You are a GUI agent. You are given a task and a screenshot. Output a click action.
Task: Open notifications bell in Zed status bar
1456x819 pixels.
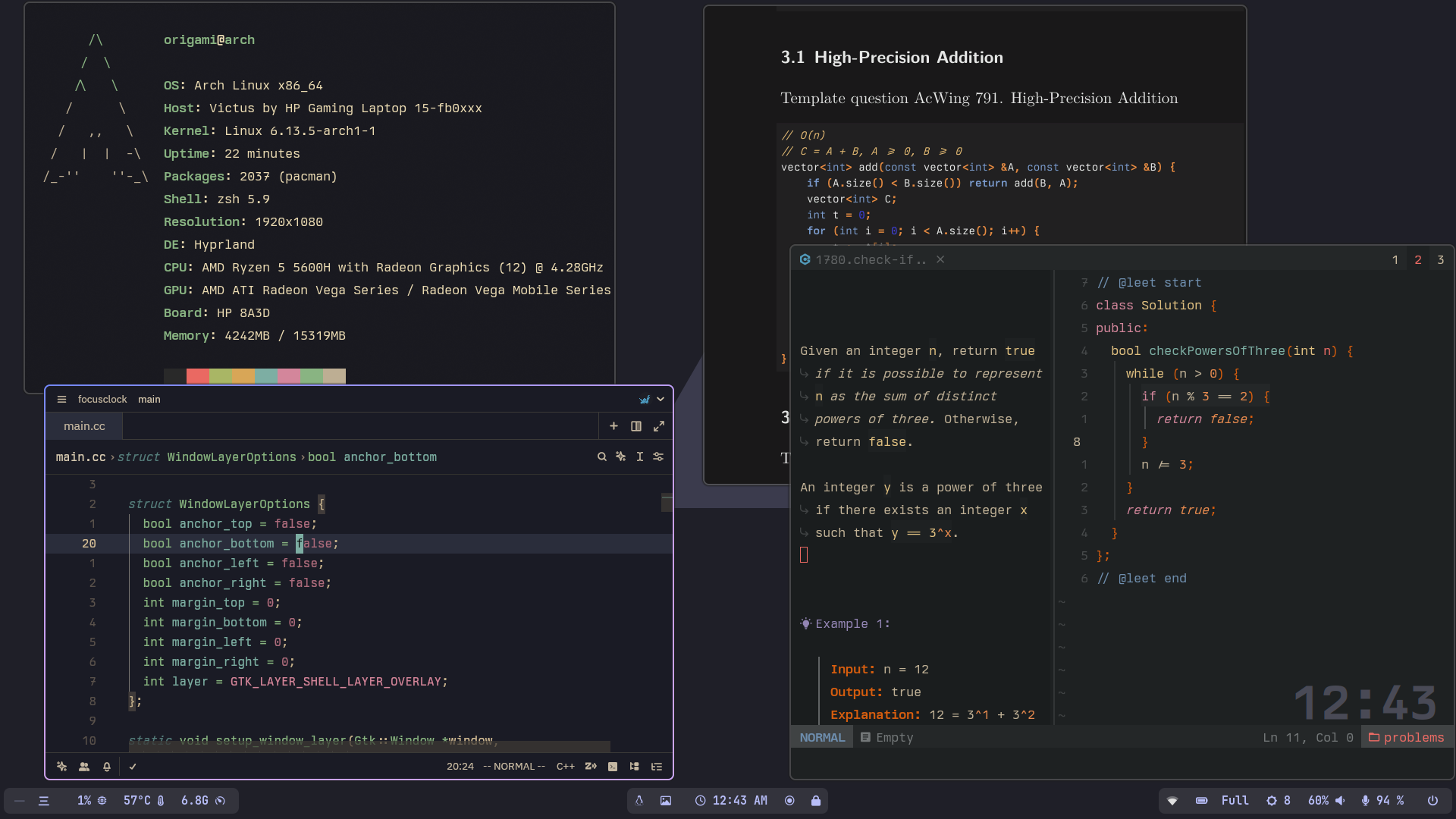click(x=107, y=767)
